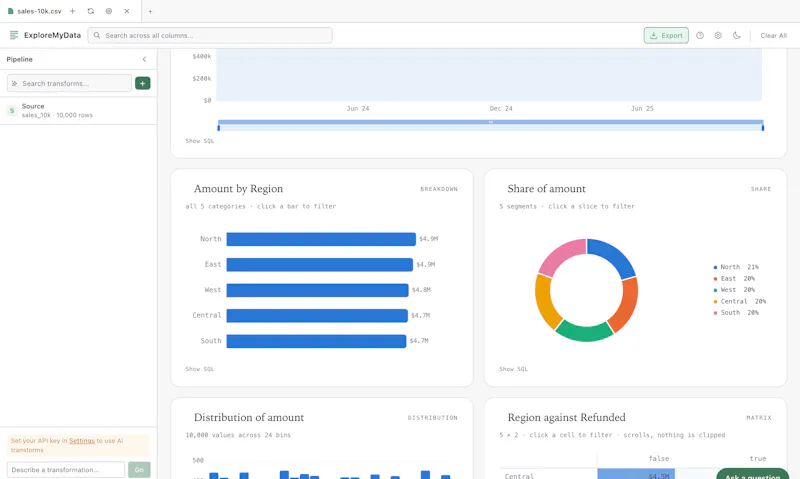Click the MATRIX tag on Region against Refunded
The height and width of the screenshot is (479, 800).
tap(759, 418)
